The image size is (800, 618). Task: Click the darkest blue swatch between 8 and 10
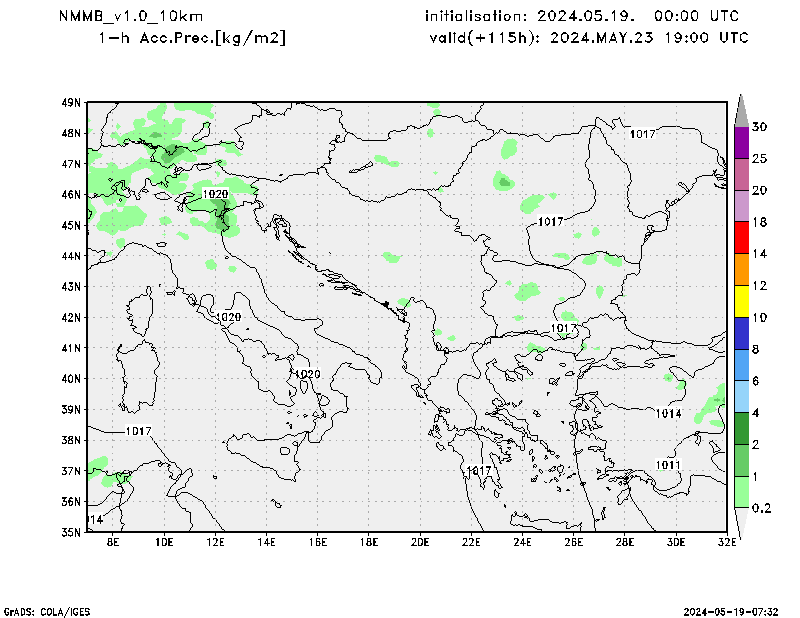[741, 333]
